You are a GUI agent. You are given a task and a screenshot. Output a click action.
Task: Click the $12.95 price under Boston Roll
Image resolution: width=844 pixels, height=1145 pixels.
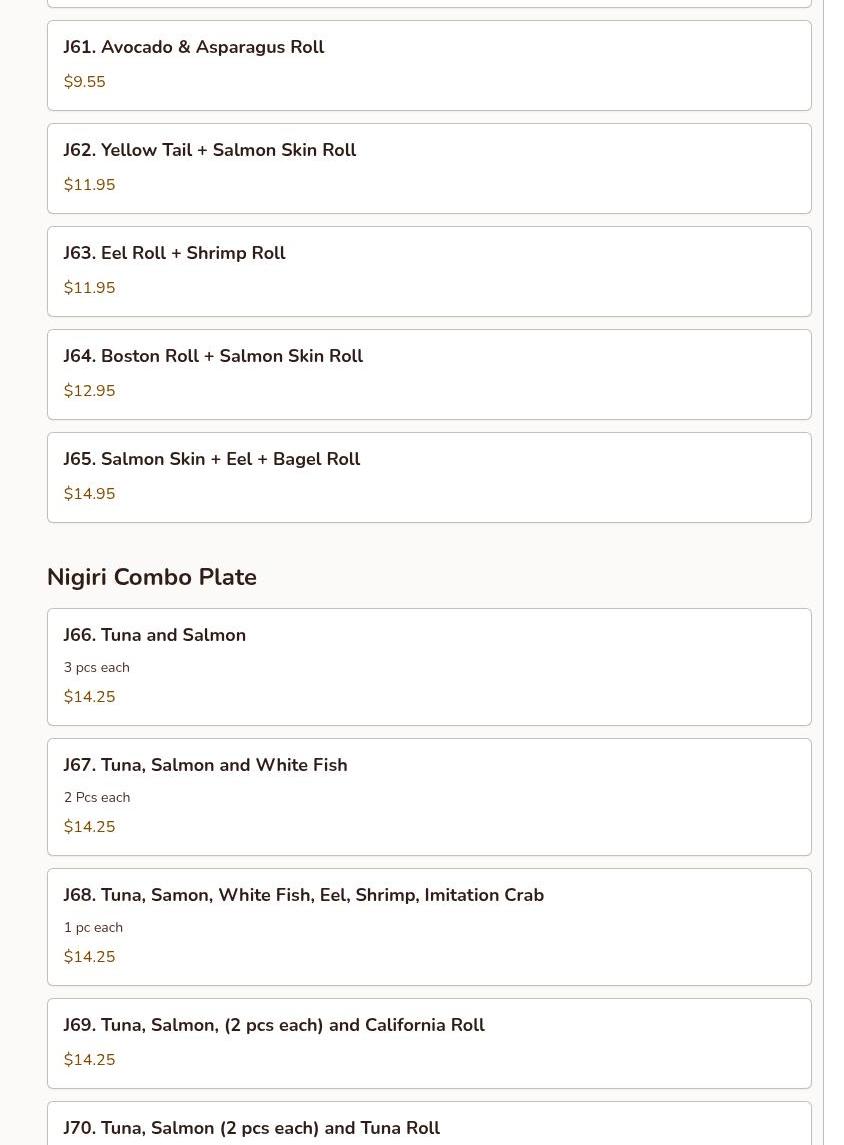(90, 391)
